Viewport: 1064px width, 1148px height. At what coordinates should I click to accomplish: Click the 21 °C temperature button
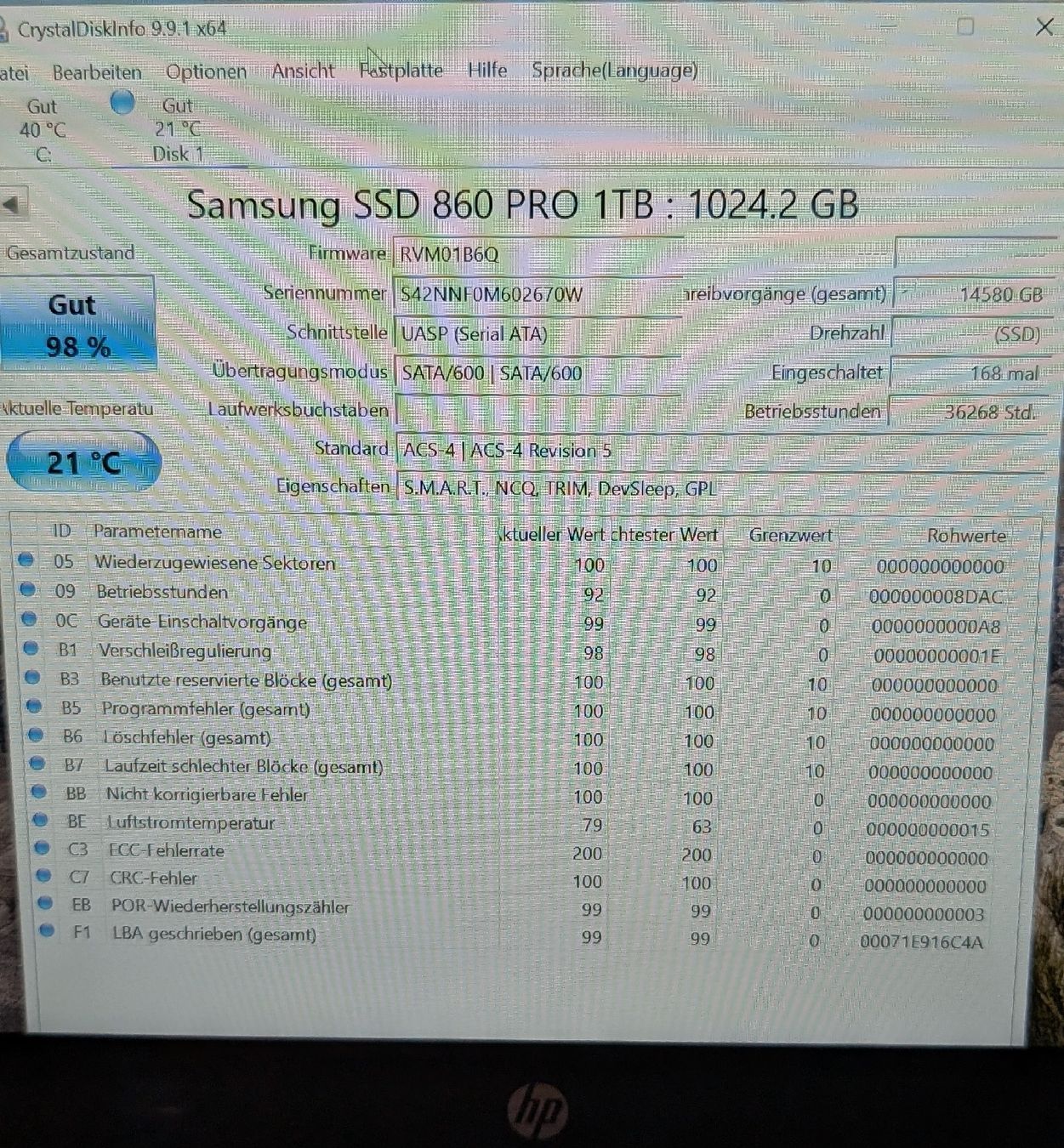click(x=83, y=463)
